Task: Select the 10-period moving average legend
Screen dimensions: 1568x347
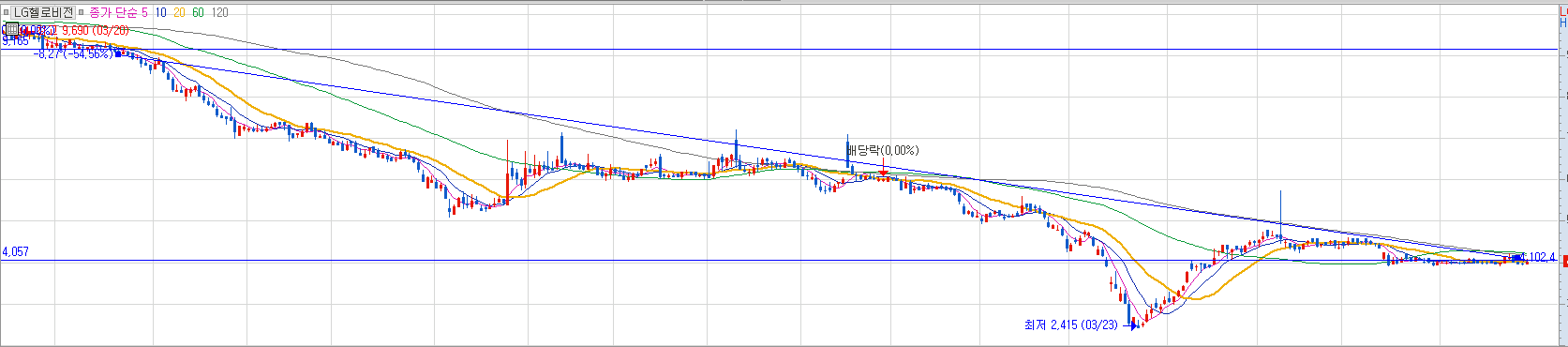Action: (x=161, y=12)
